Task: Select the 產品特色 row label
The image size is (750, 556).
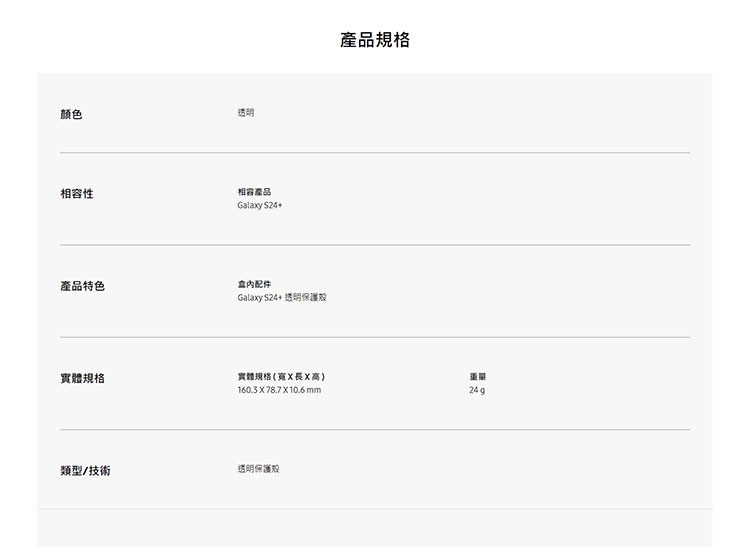Action: (82, 287)
